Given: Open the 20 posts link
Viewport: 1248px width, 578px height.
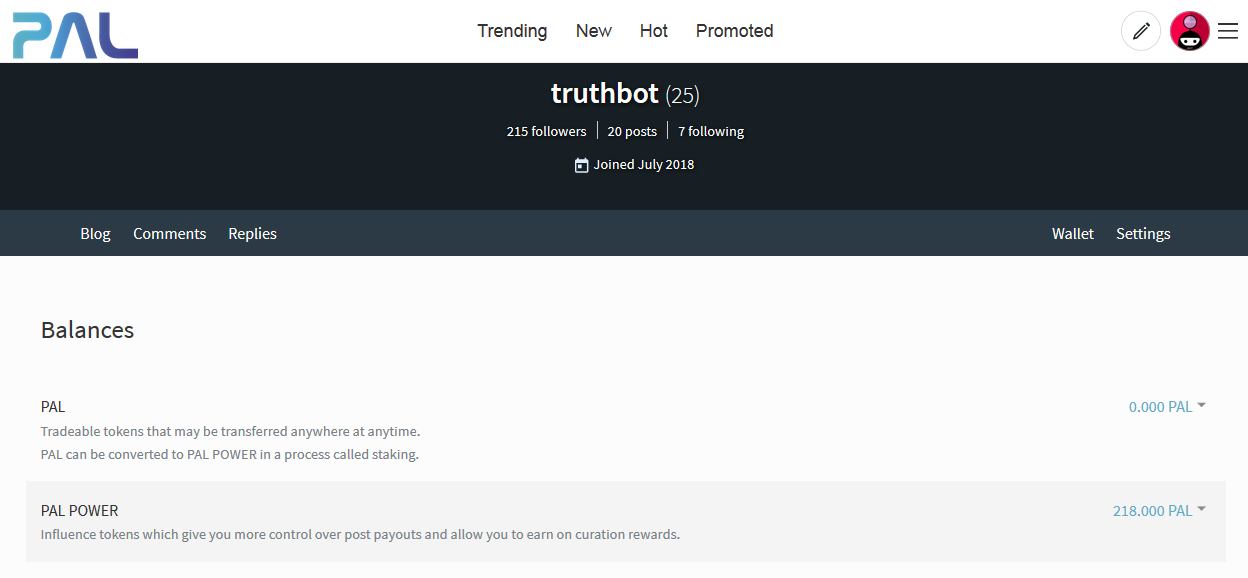Looking at the screenshot, I should pyautogui.click(x=632, y=131).
